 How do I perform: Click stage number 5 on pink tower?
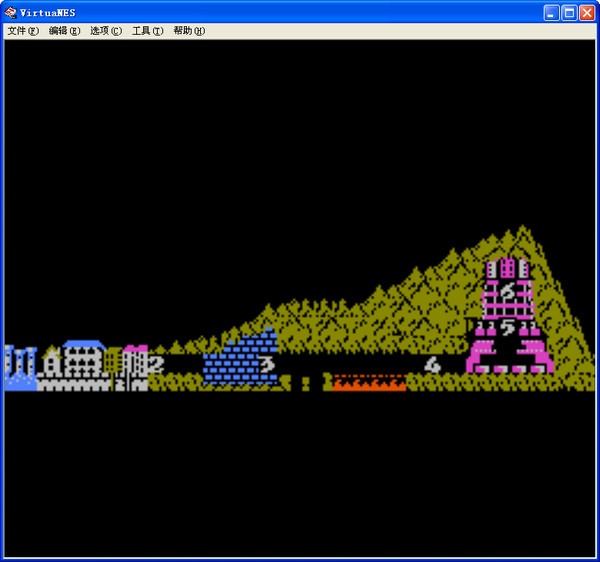(508, 327)
